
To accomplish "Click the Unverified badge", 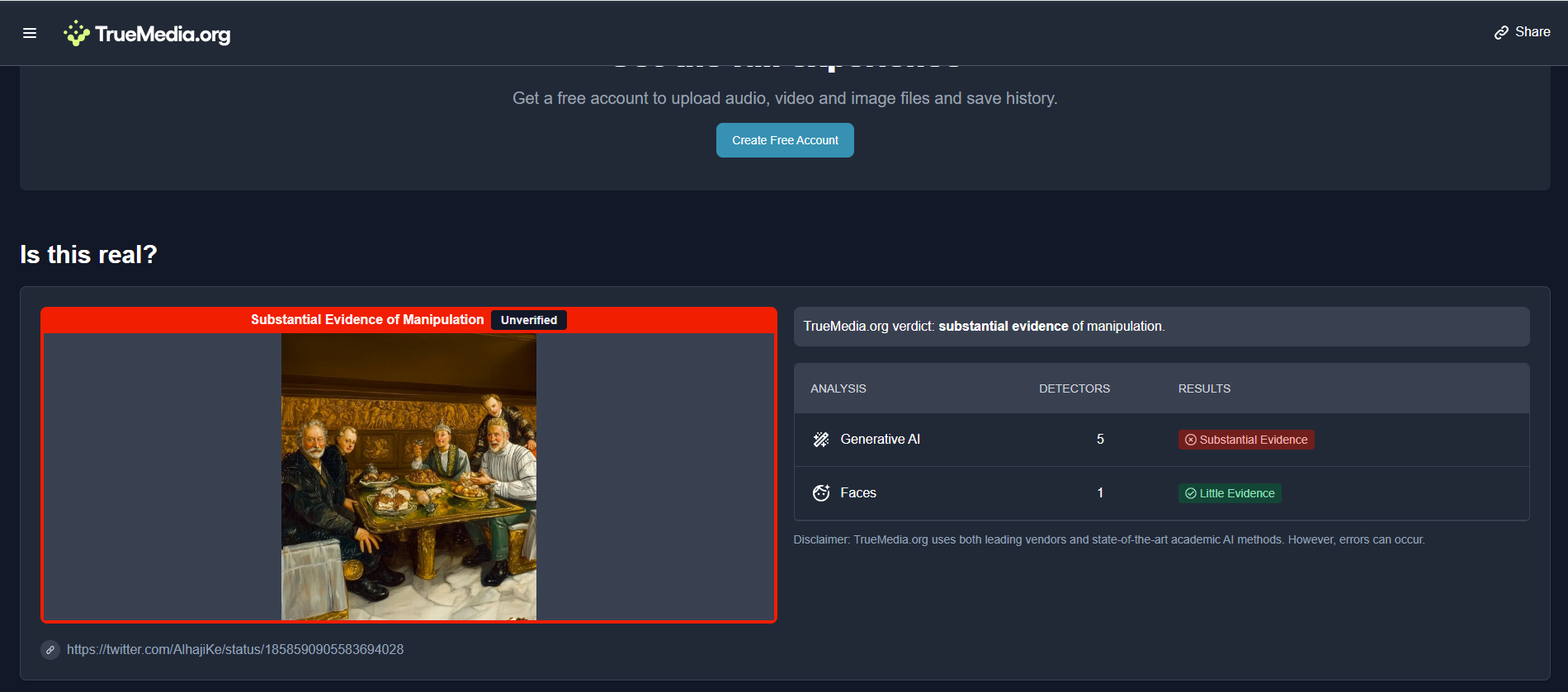I will click(528, 320).
